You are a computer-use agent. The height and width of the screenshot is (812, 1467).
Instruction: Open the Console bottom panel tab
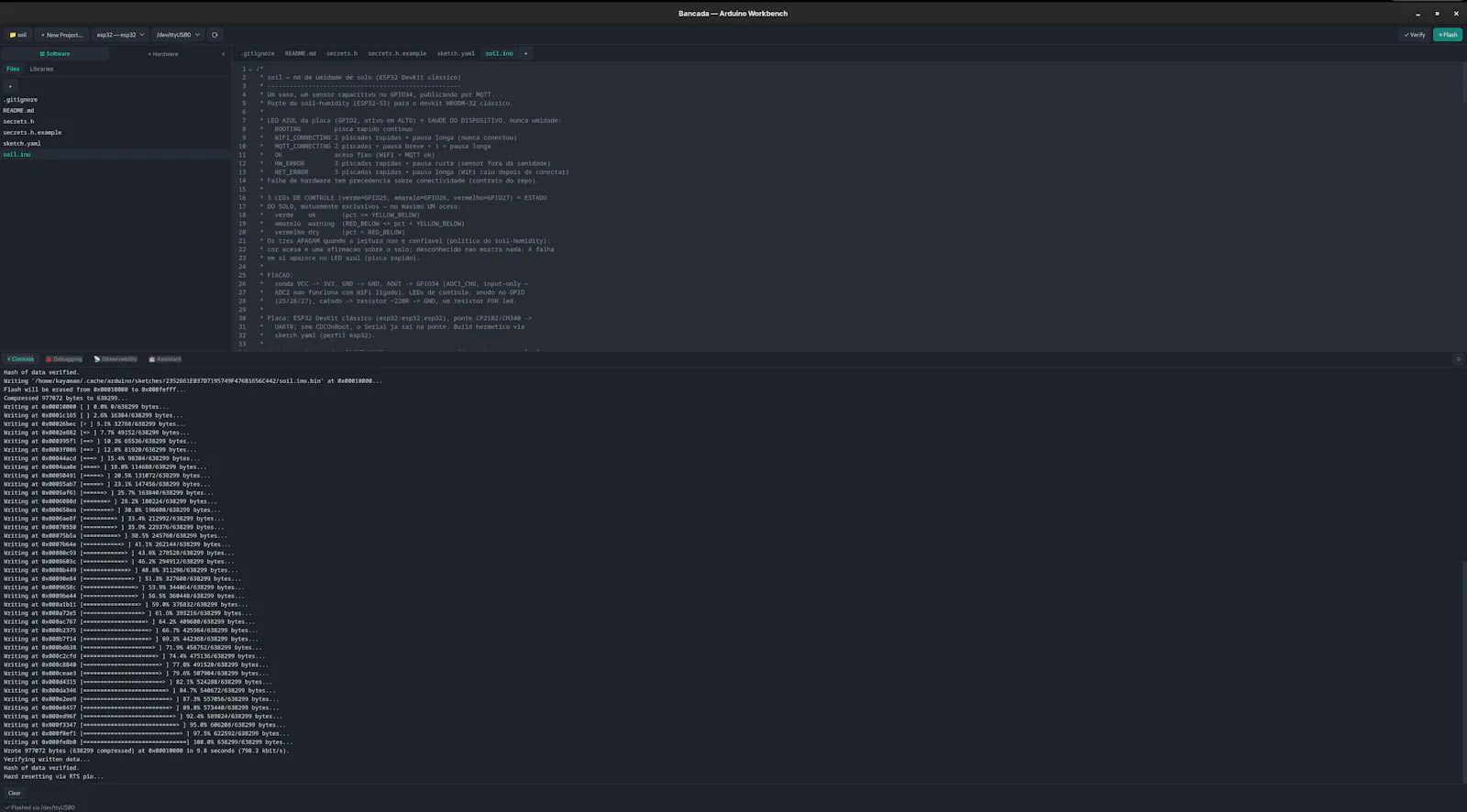click(20, 359)
